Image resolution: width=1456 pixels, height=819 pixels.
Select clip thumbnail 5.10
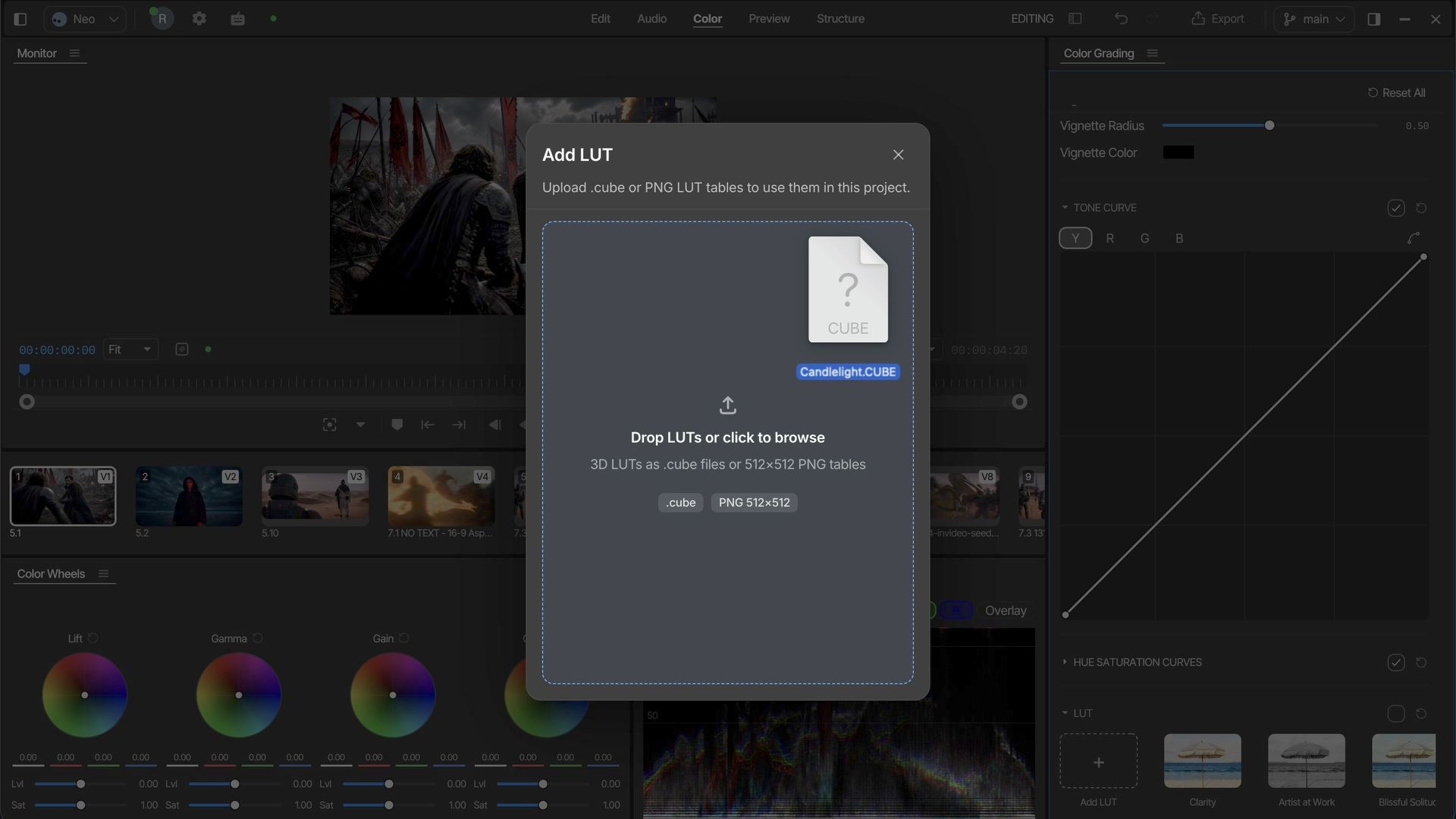(x=315, y=497)
